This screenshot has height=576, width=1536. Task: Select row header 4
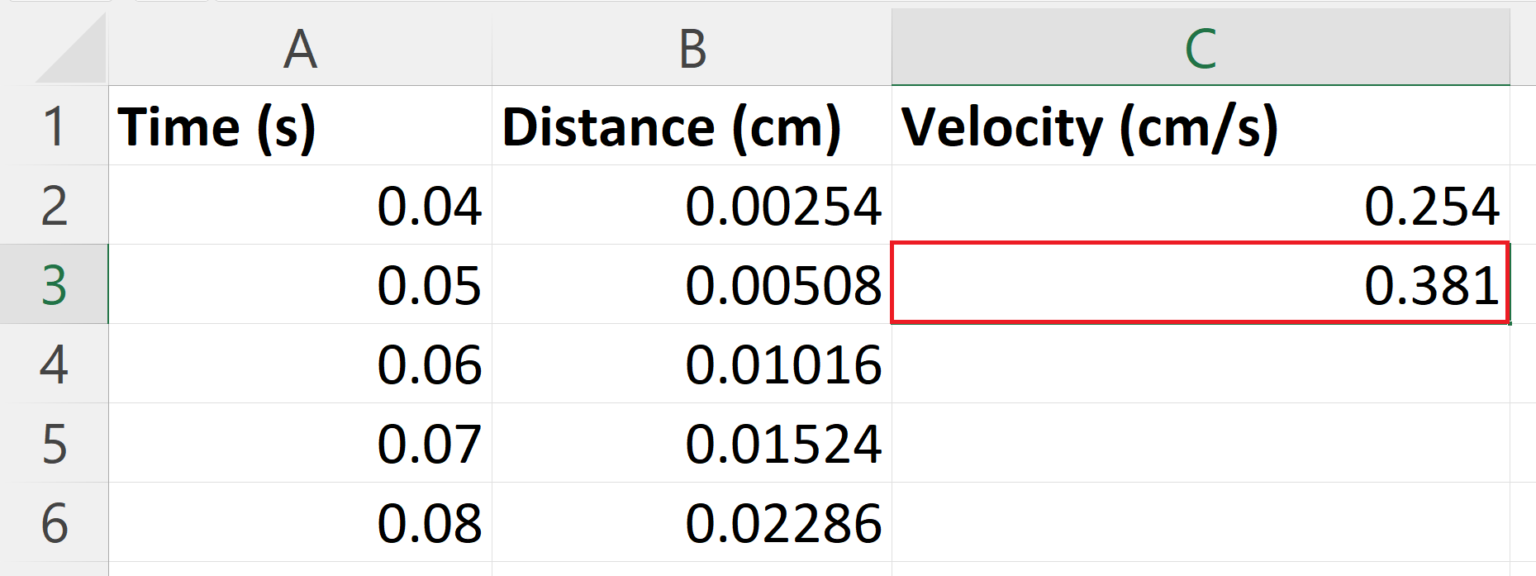coord(55,366)
